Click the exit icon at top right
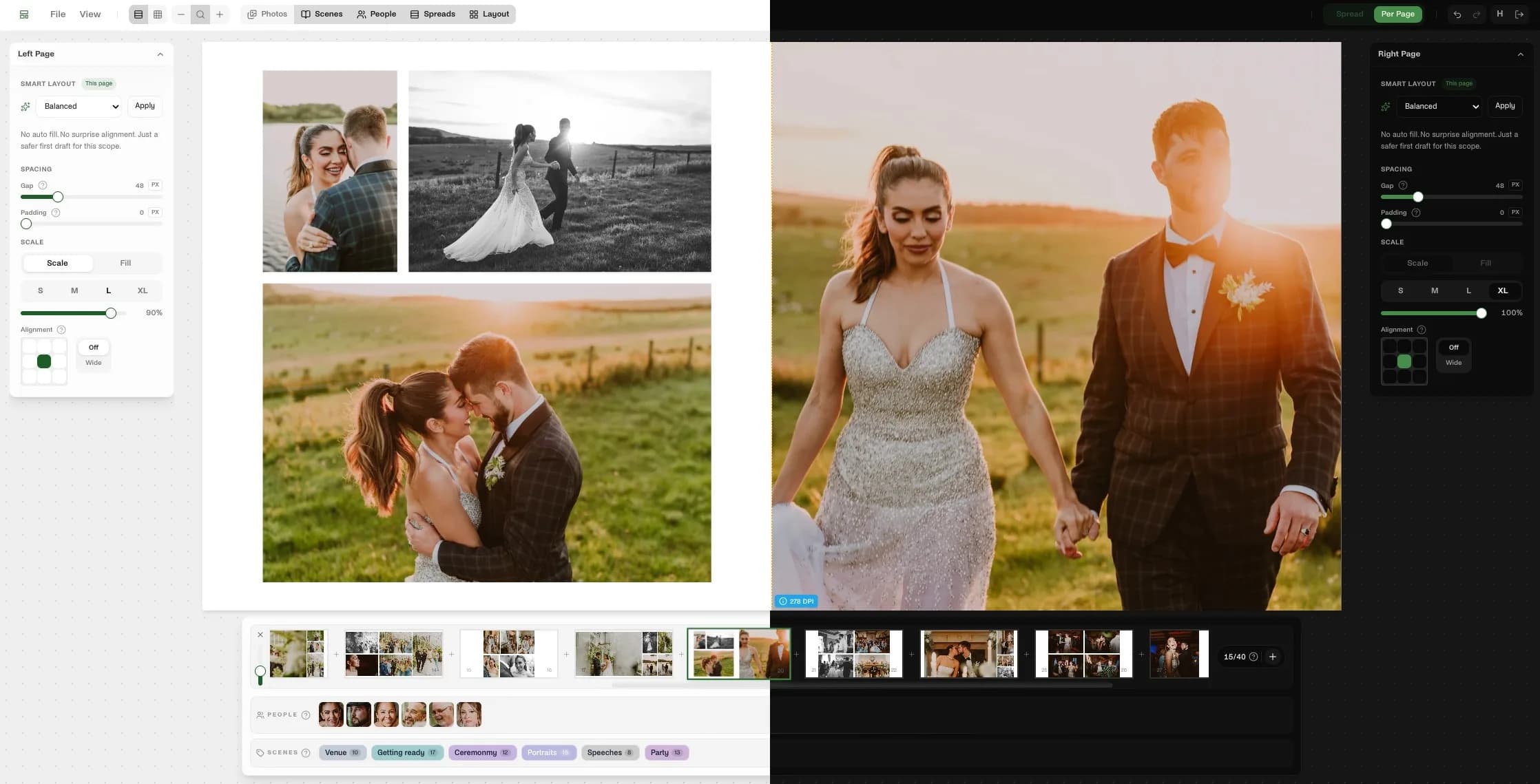Image resolution: width=1540 pixels, height=784 pixels. point(1519,14)
